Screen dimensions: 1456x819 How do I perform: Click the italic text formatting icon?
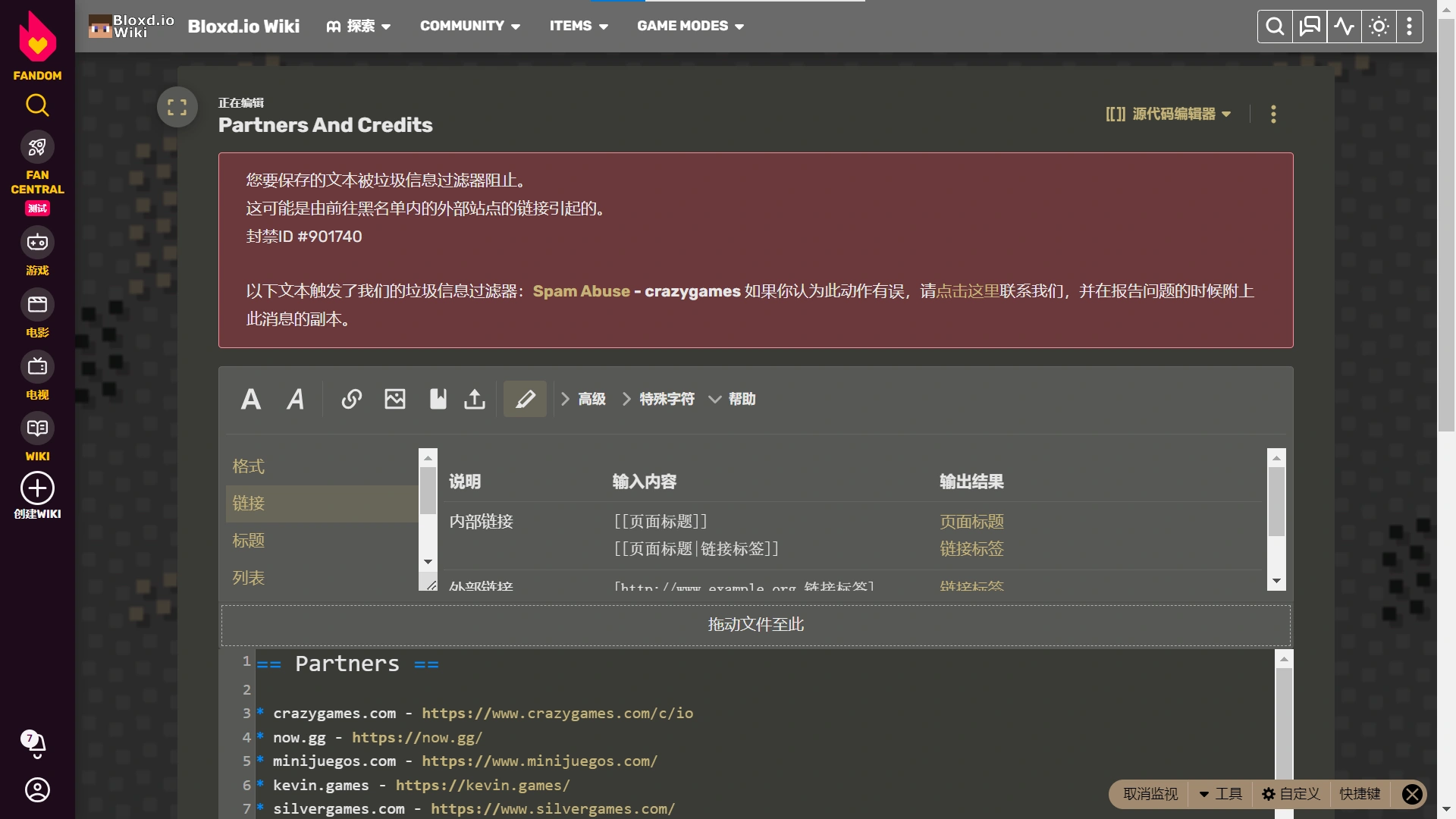pos(295,399)
